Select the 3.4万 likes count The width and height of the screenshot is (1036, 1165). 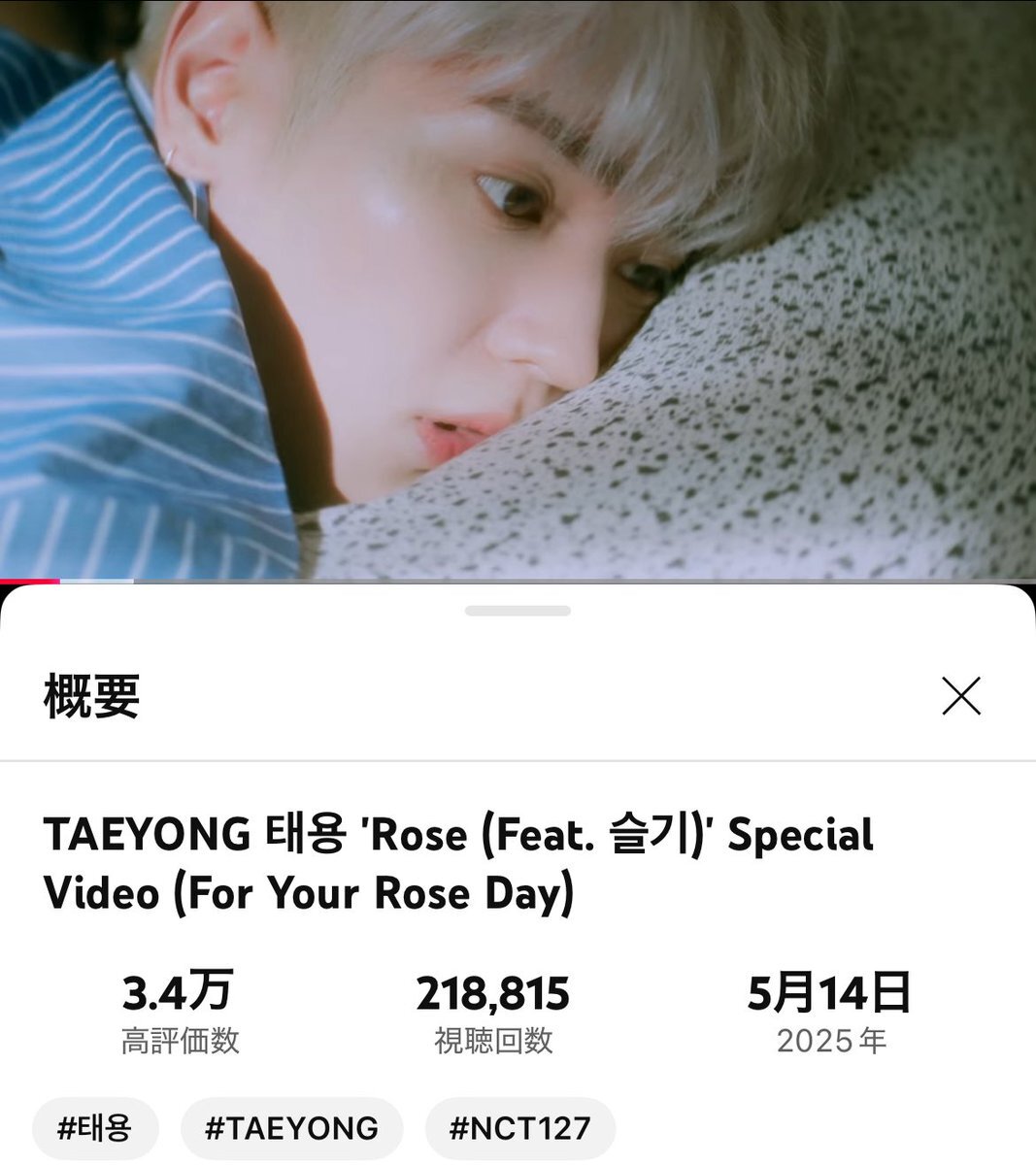179,992
